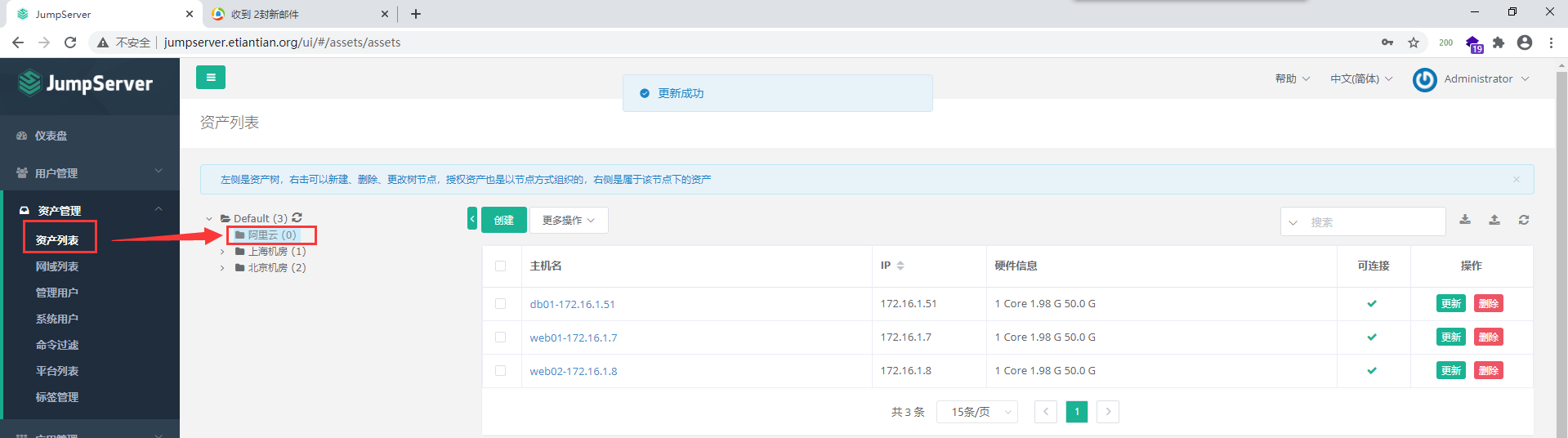Open the 更多操作 dropdown
1568x438 pixels.
click(569, 220)
